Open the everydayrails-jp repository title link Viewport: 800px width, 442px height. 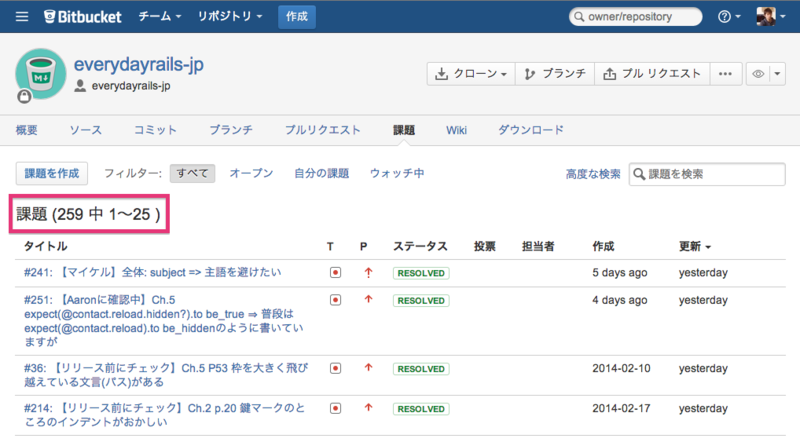139,64
